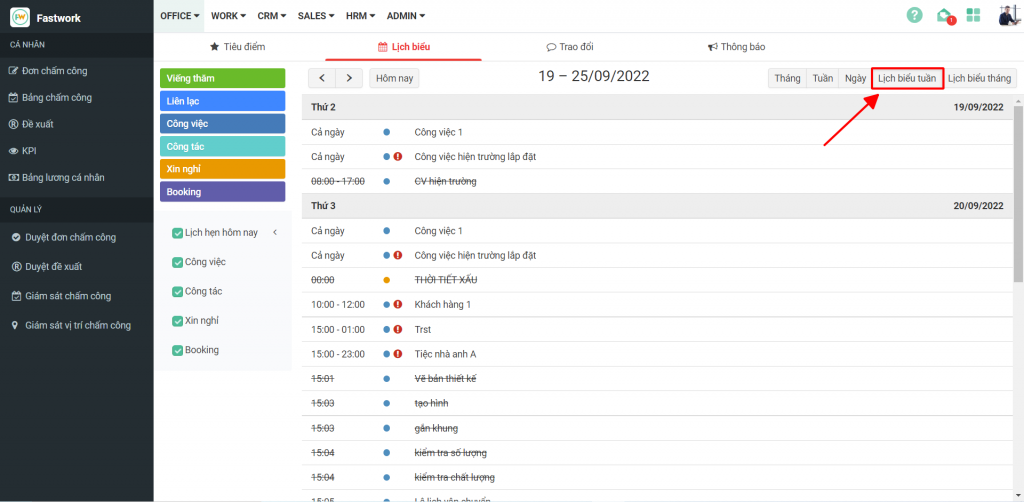
Task: Go to next week with right arrow
Action: [349, 78]
